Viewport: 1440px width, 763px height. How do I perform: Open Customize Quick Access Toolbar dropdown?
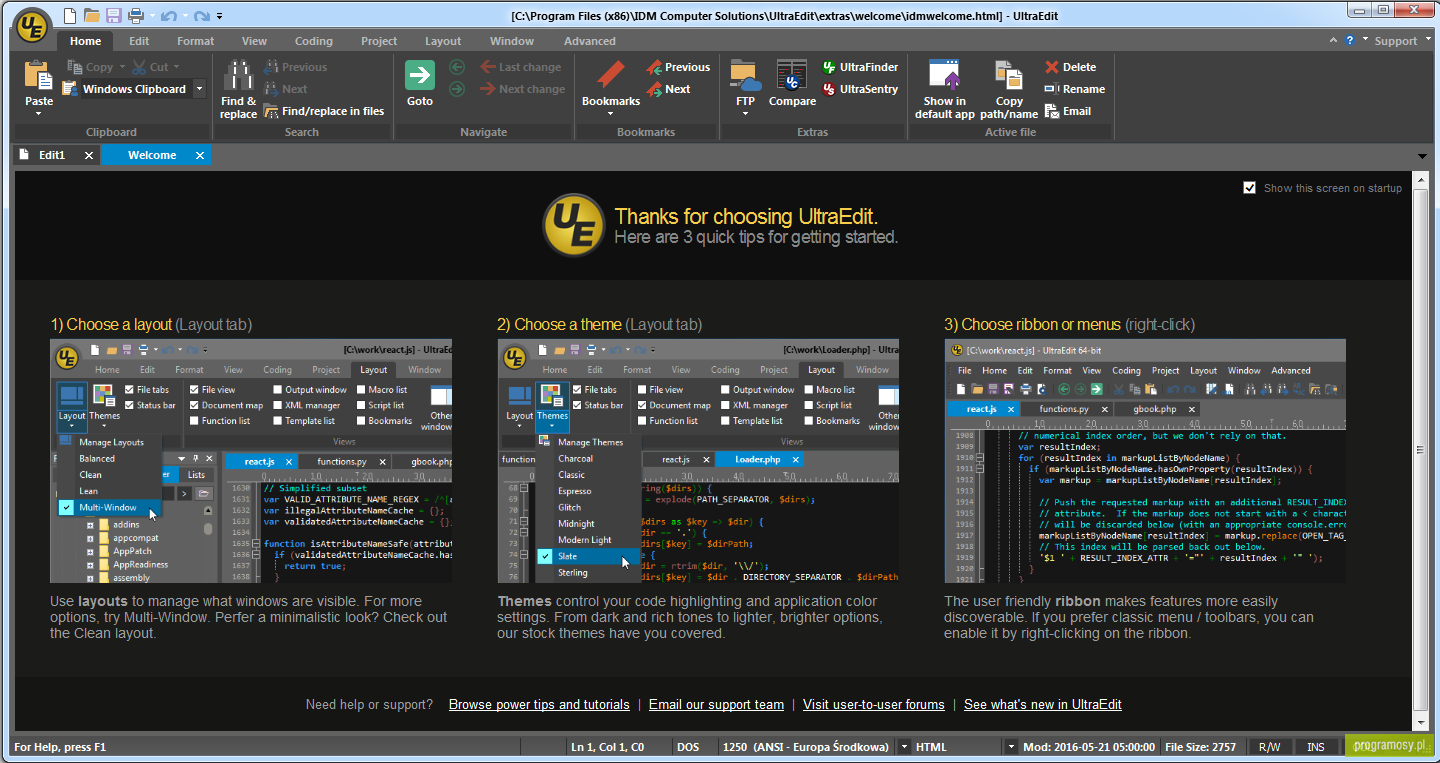220,16
